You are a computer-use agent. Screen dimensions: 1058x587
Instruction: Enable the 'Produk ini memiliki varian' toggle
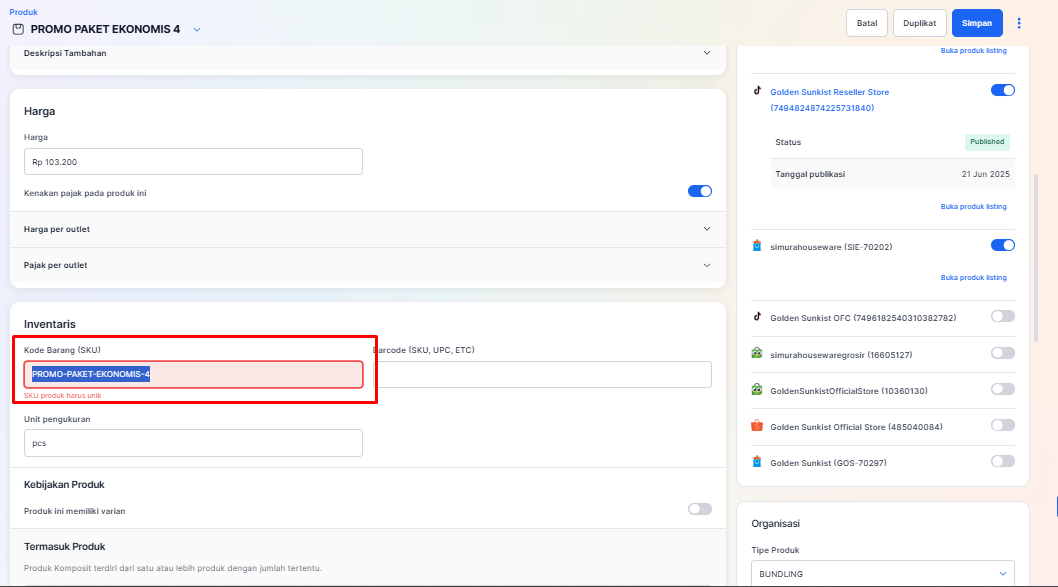(699, 509)
